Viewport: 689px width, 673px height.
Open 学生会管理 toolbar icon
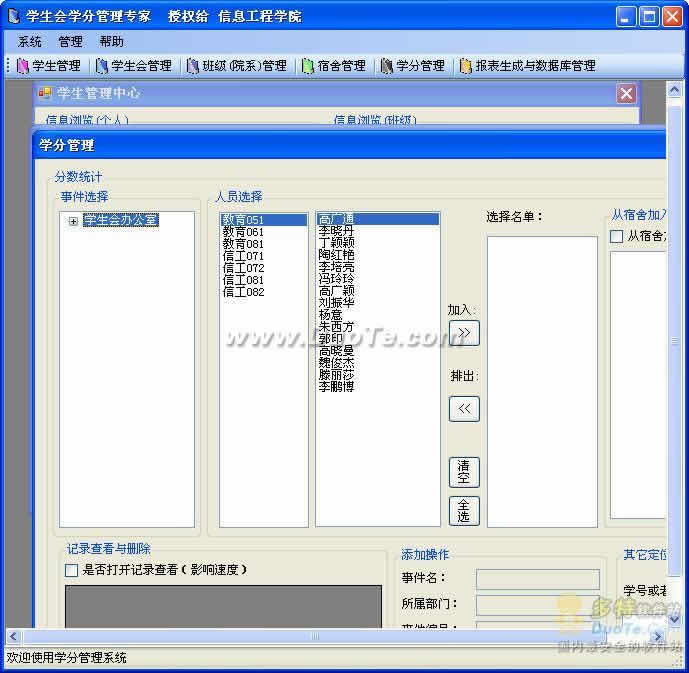(133, 66)
